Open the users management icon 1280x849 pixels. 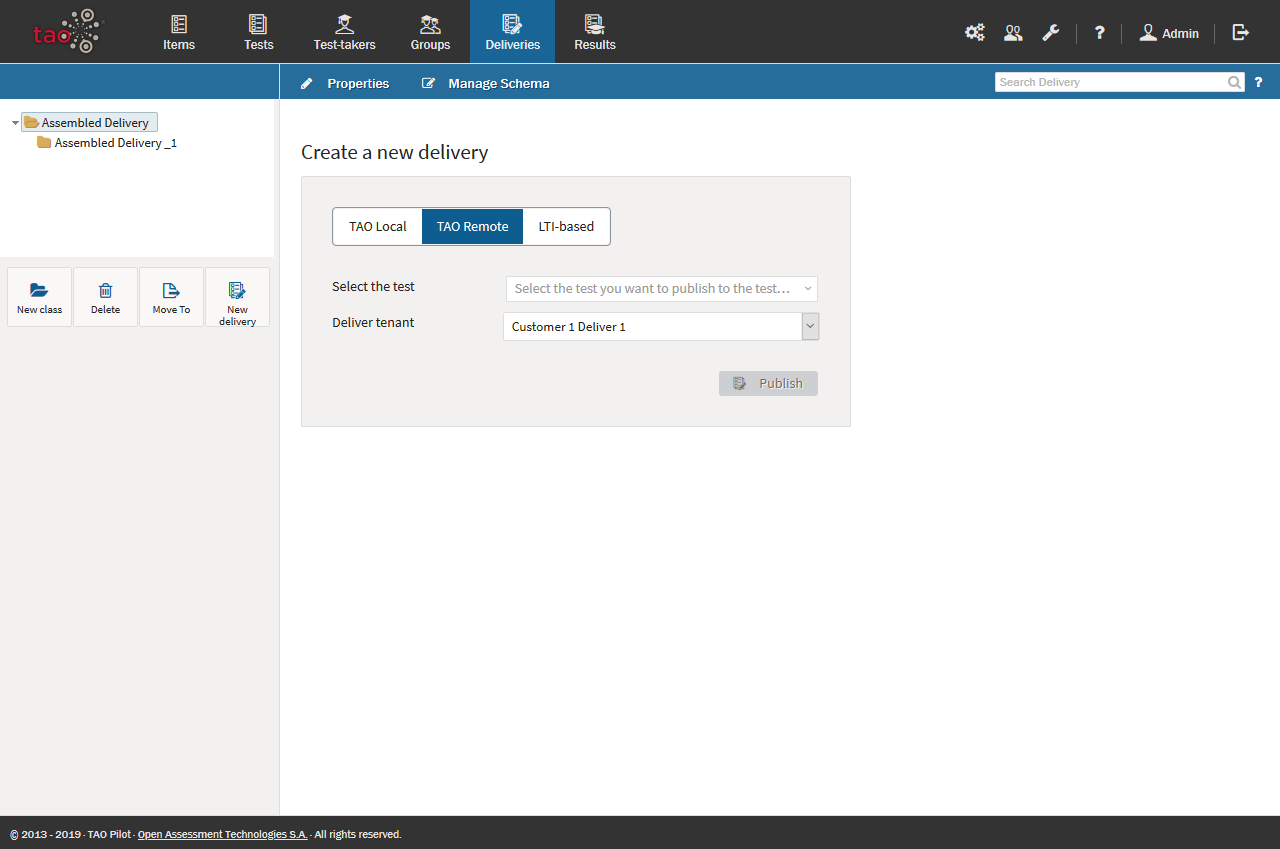coord(1013,33)
